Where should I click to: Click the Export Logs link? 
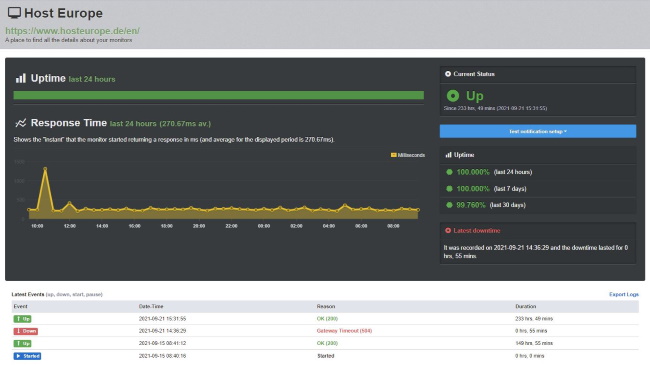623,294
